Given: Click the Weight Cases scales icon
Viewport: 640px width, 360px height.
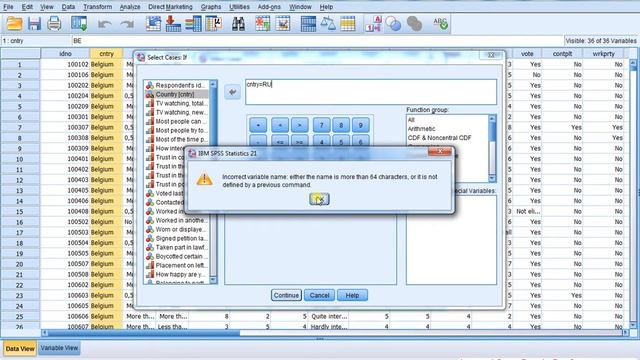Looking at the screenshot, I should click(328, 24).
